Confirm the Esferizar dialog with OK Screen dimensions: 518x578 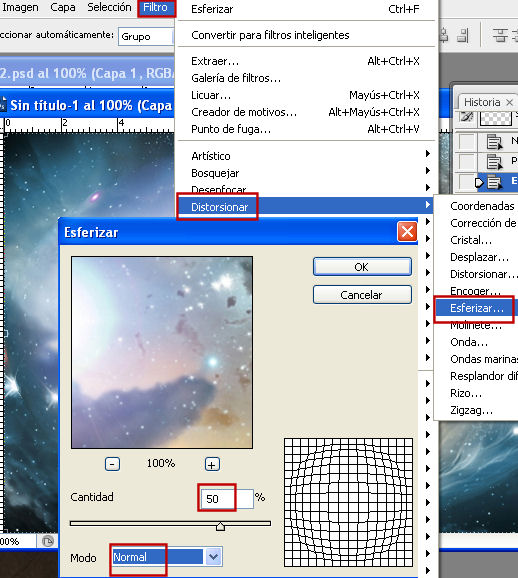point(362,267)
